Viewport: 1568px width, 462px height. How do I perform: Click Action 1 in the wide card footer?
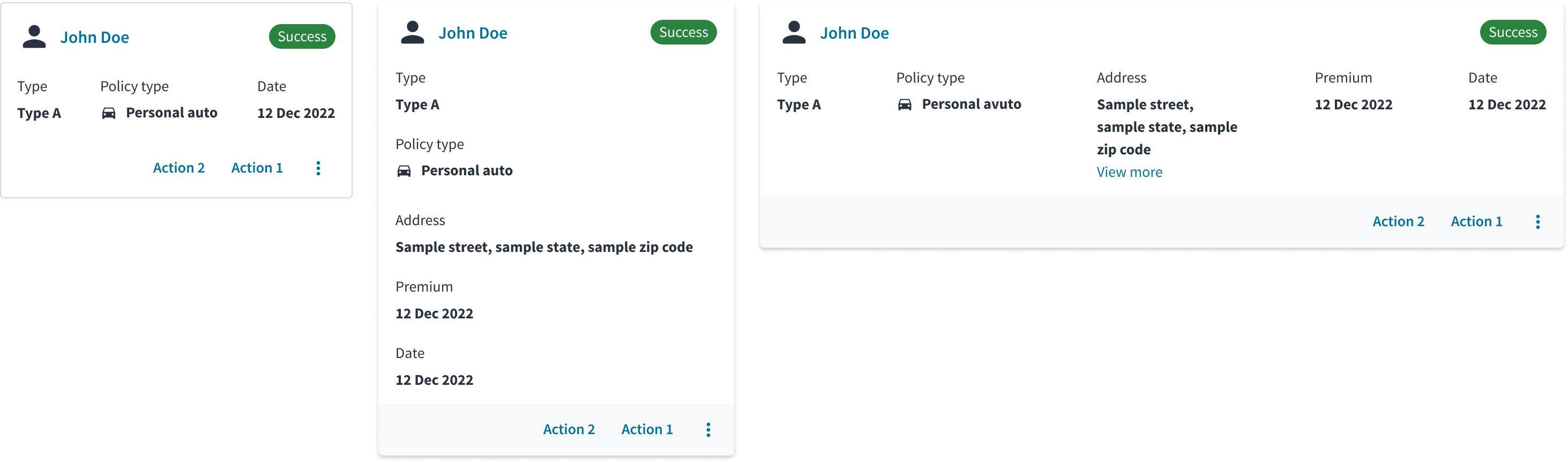1477,221
